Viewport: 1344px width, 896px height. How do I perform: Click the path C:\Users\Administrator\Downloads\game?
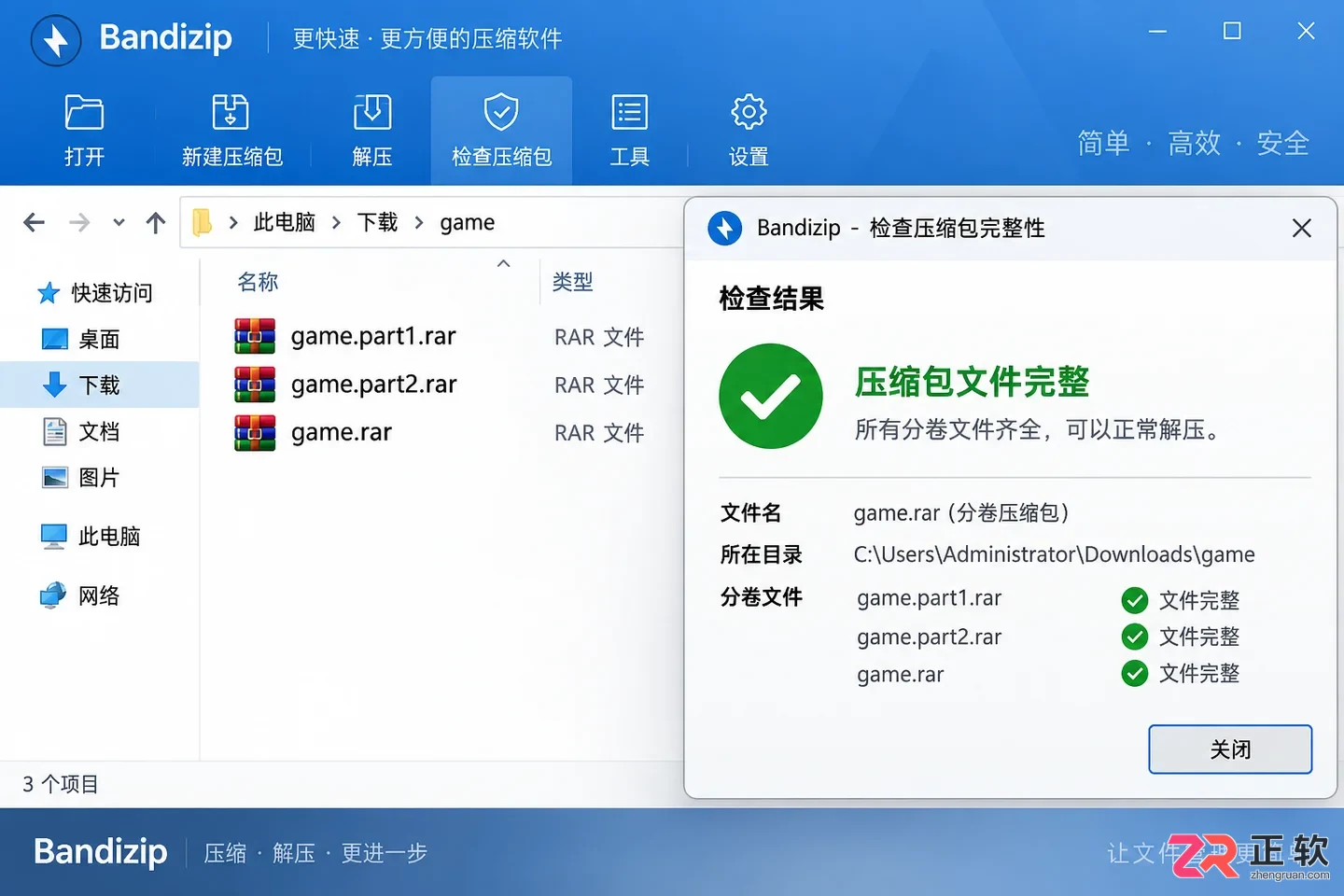[1054, 554]
